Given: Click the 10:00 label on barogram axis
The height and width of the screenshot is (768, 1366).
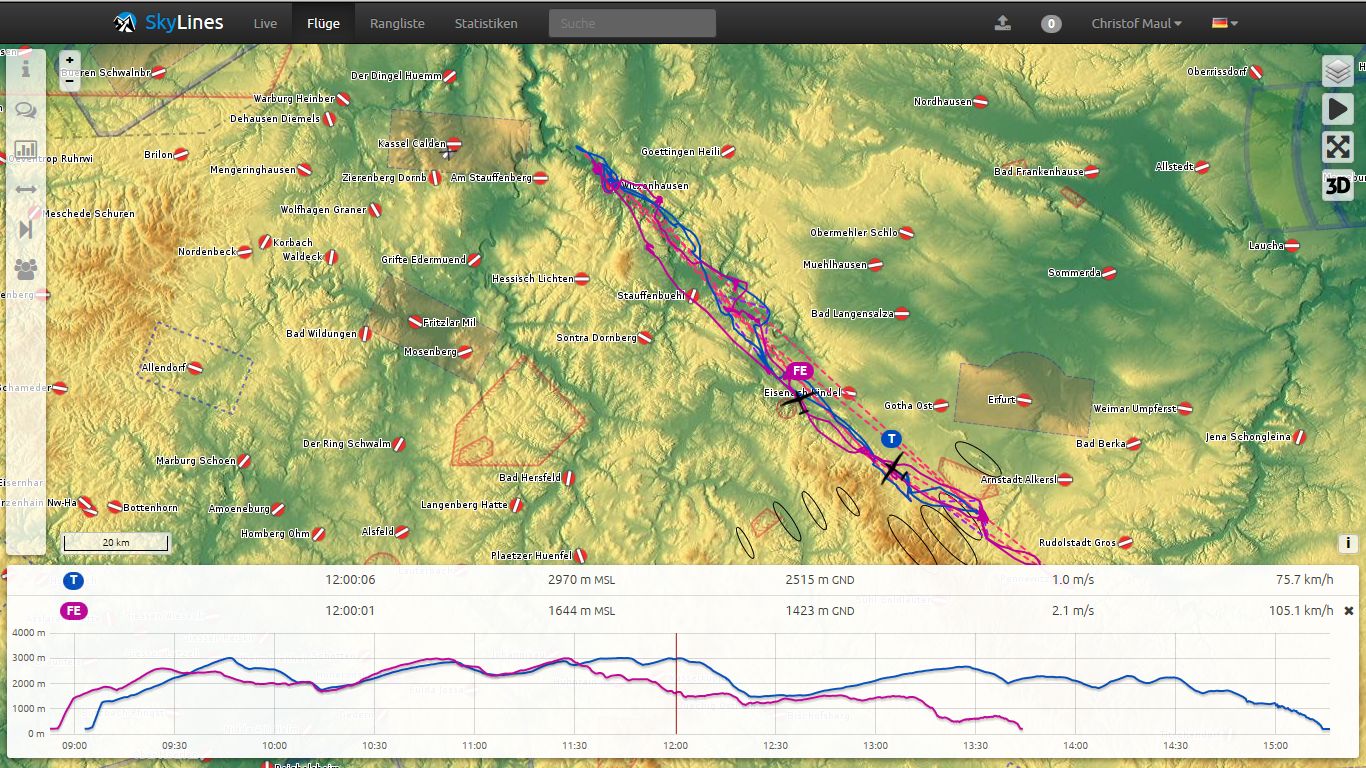Looking at the screenshot, I should coord(274,745).
